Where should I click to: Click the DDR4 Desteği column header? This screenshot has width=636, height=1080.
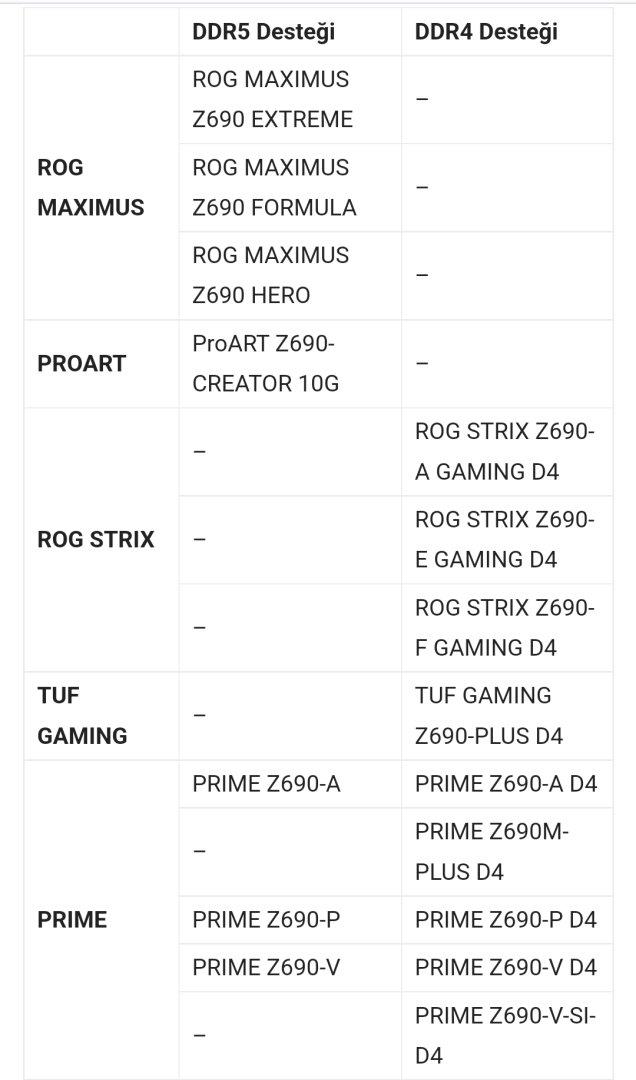[x=486, y=32]
